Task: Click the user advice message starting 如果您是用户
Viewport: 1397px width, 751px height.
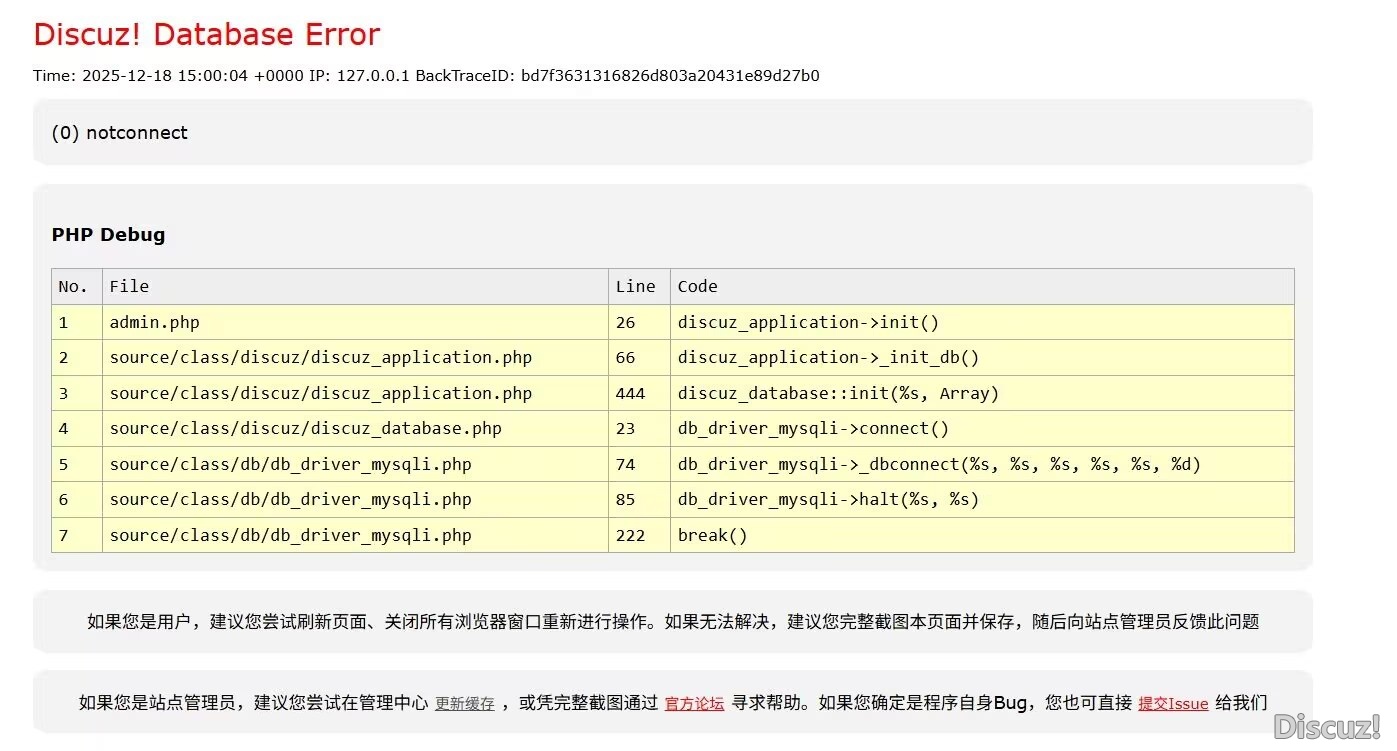Action: 672,622
